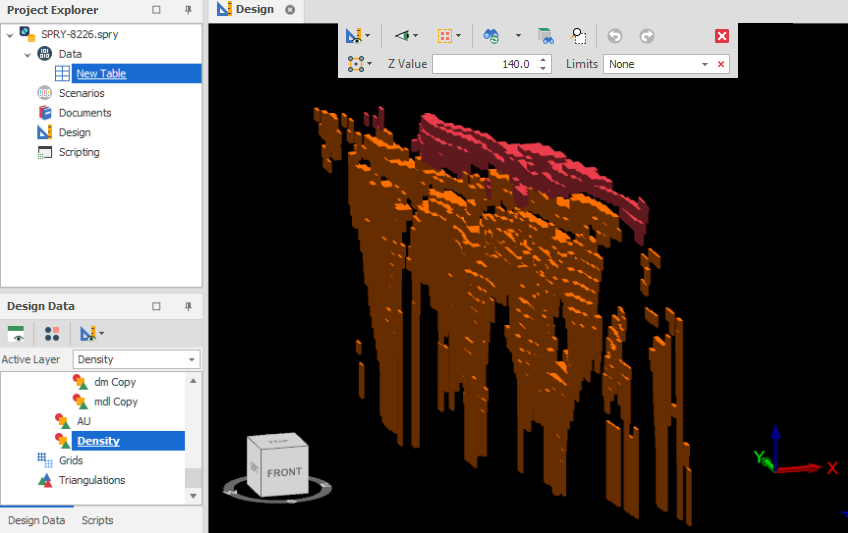Open the Limits combo box

pyautogui.click(x=705, y=64)
